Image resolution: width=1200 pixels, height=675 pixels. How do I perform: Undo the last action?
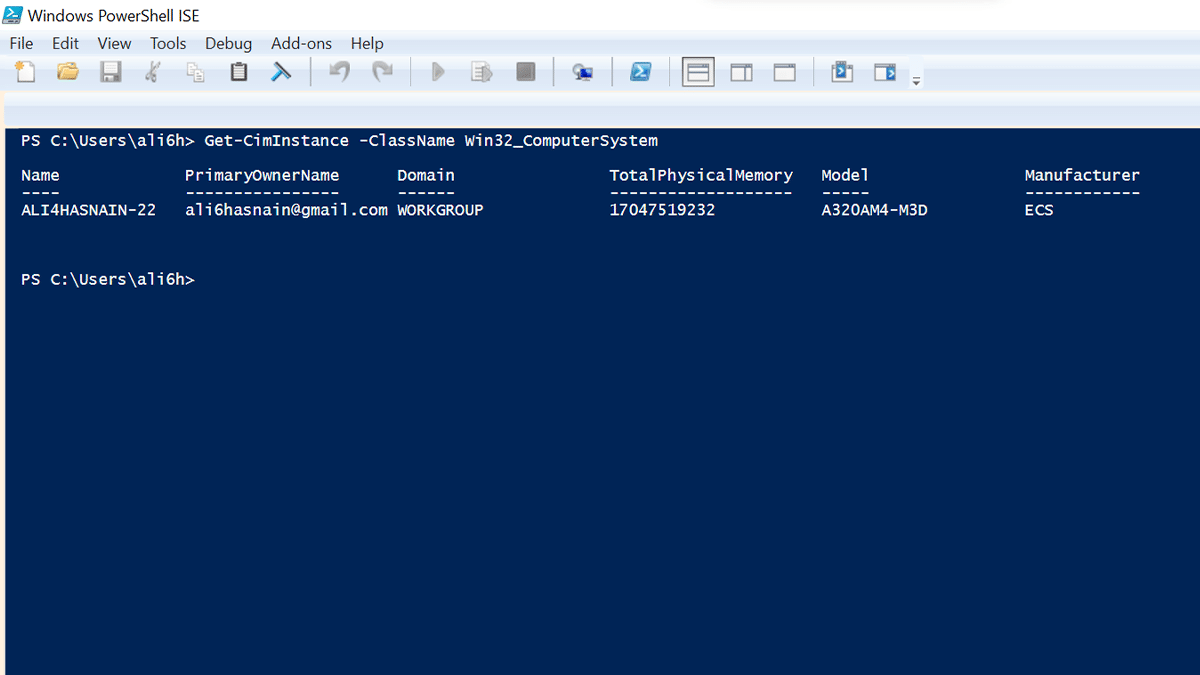339,72
